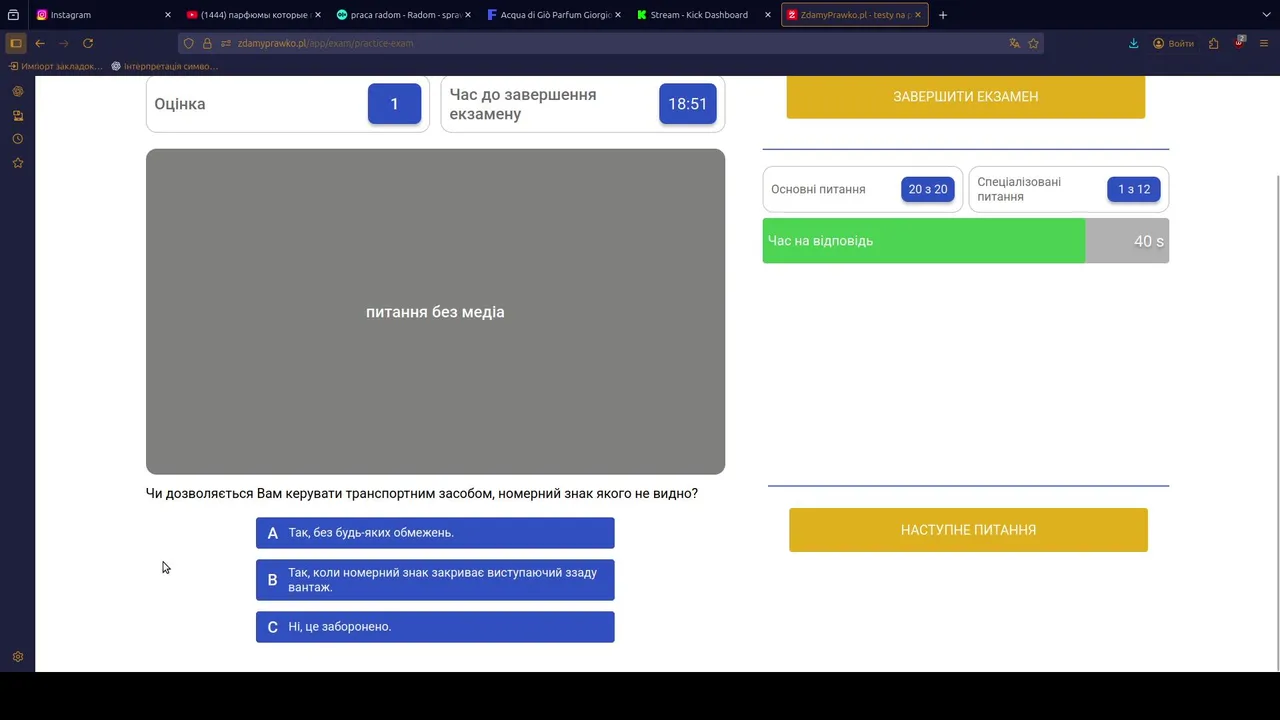The image size is (1280, 720).
Task: Close the ZdamyPrawko.pl tab
Action: click(917, 15)
